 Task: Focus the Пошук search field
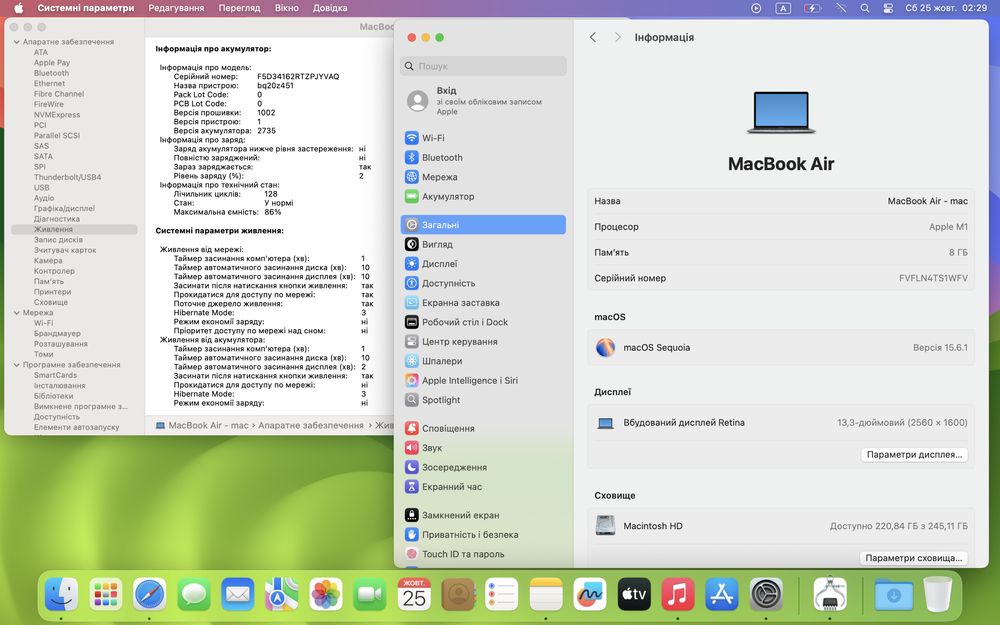[x=483, y=66]
